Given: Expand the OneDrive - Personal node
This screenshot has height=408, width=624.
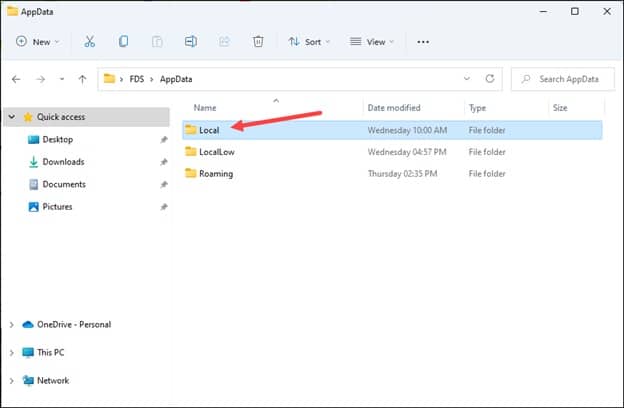Looking at the screenshot, I should (12, 325).
